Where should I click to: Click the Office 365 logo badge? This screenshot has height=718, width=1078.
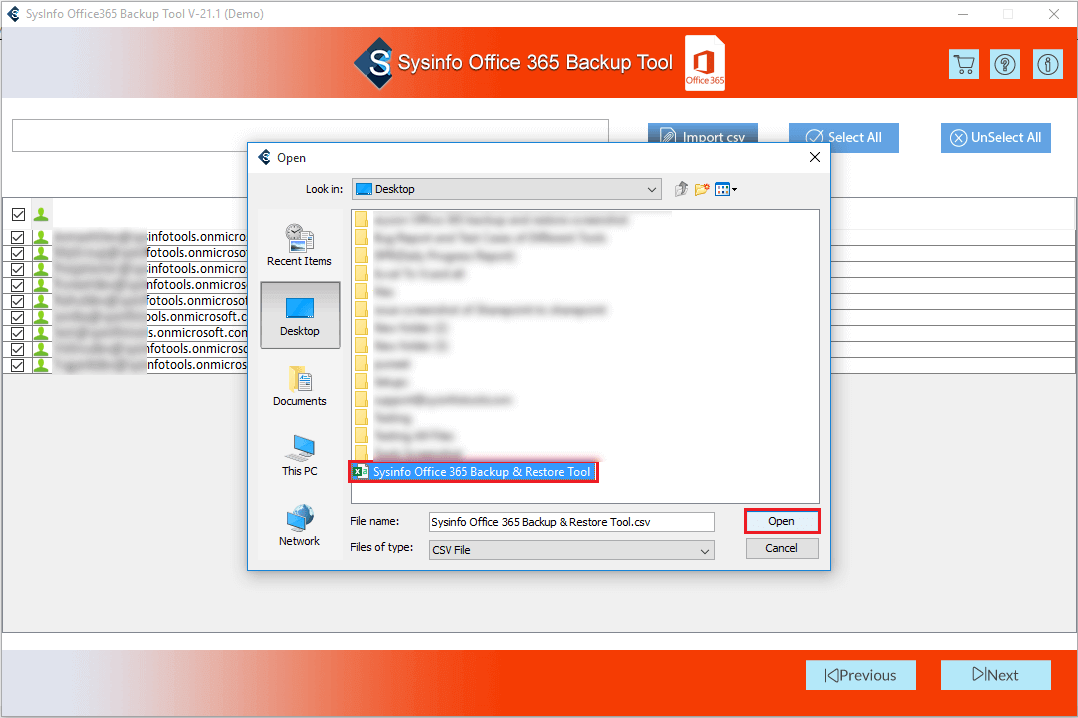(x=705, y=63)
